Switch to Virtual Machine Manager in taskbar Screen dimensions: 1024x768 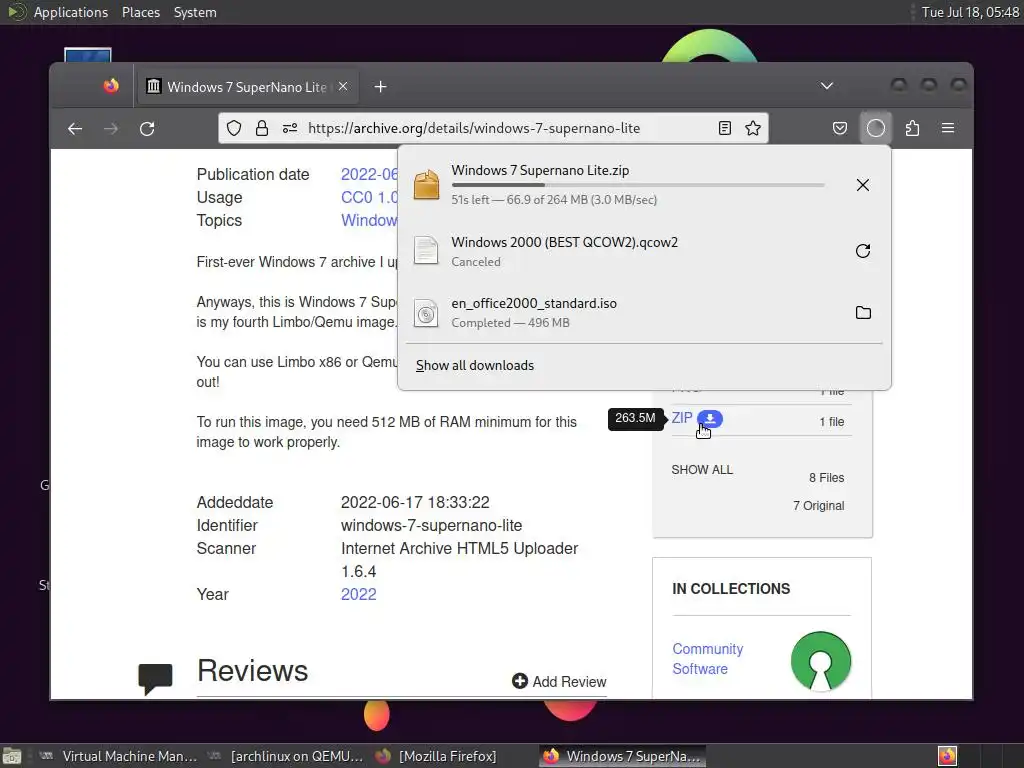pos(118,756)
